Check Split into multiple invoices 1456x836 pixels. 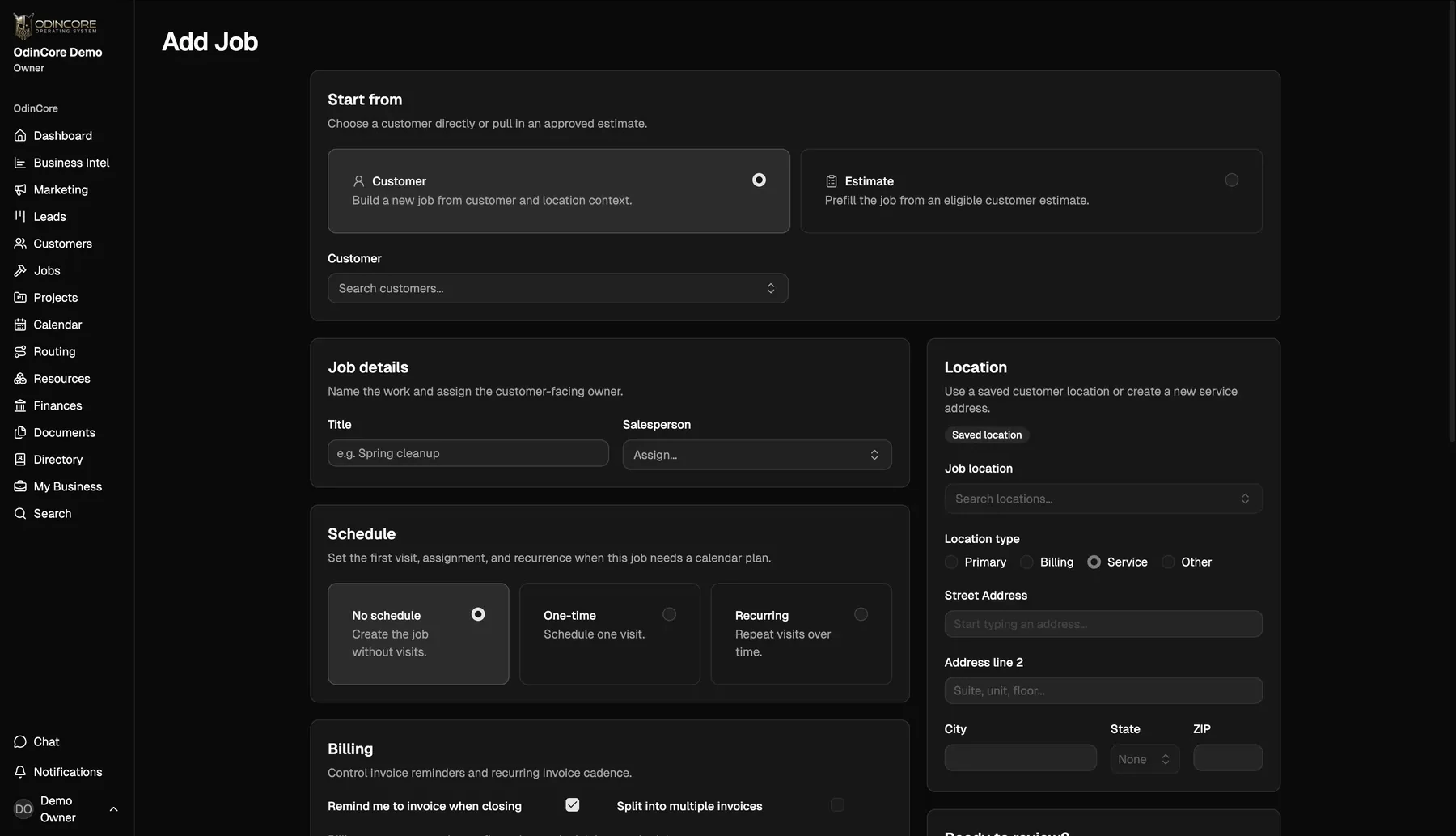[x=837, y=804]
